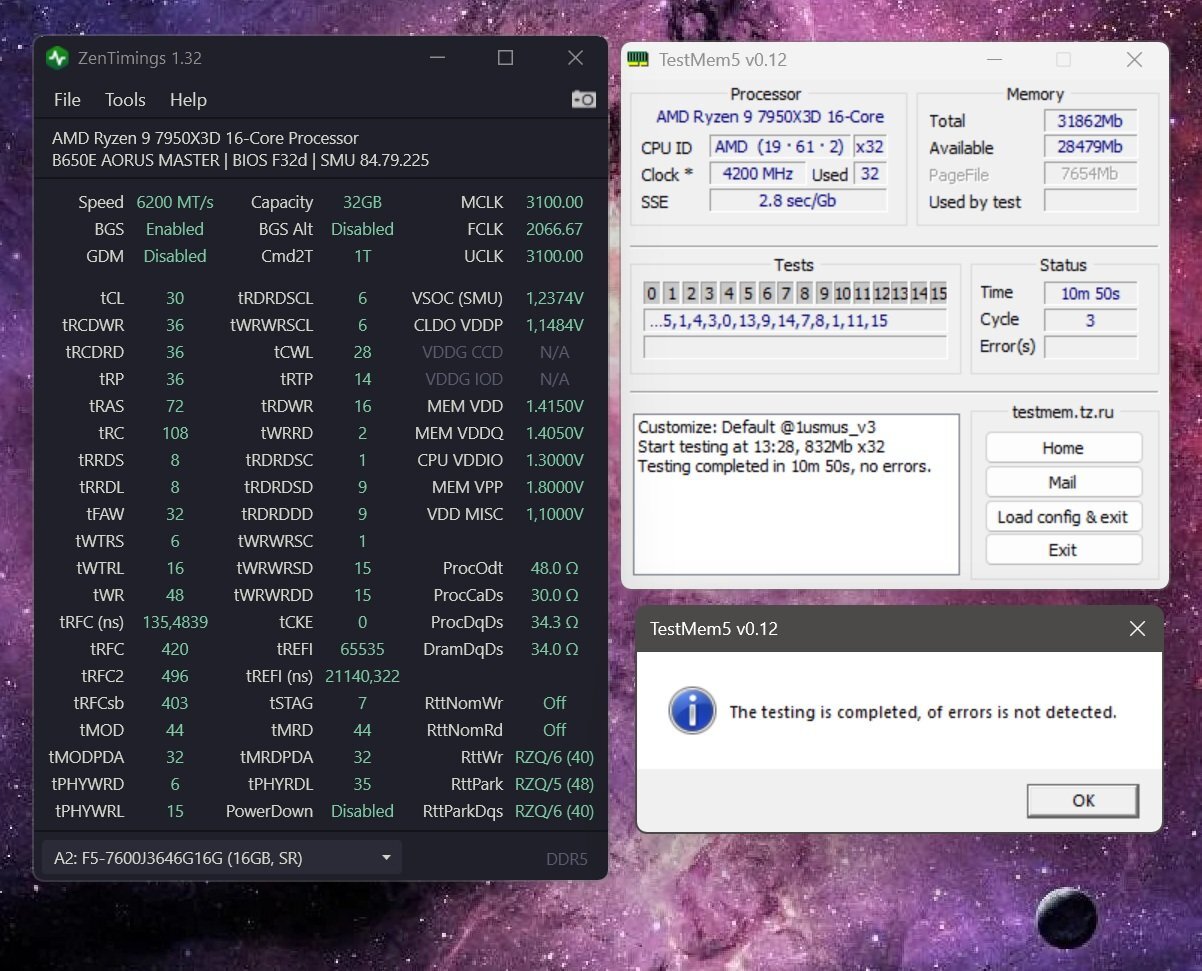The image size is (1202, 971).
Task: Open the File menu in ZenTimings
Action: point(67,99)
